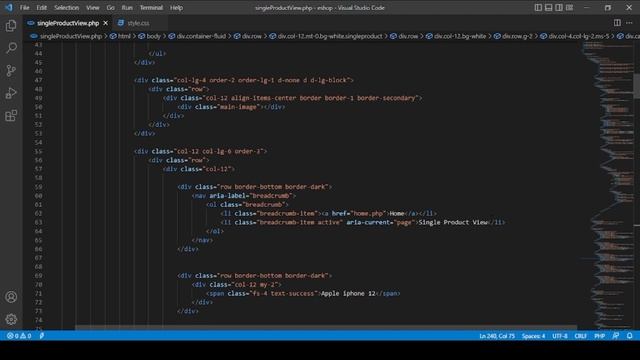This screenshot has height=360, width=640.
Task: Open the Help menu
Action: click(x=176, y=8)
